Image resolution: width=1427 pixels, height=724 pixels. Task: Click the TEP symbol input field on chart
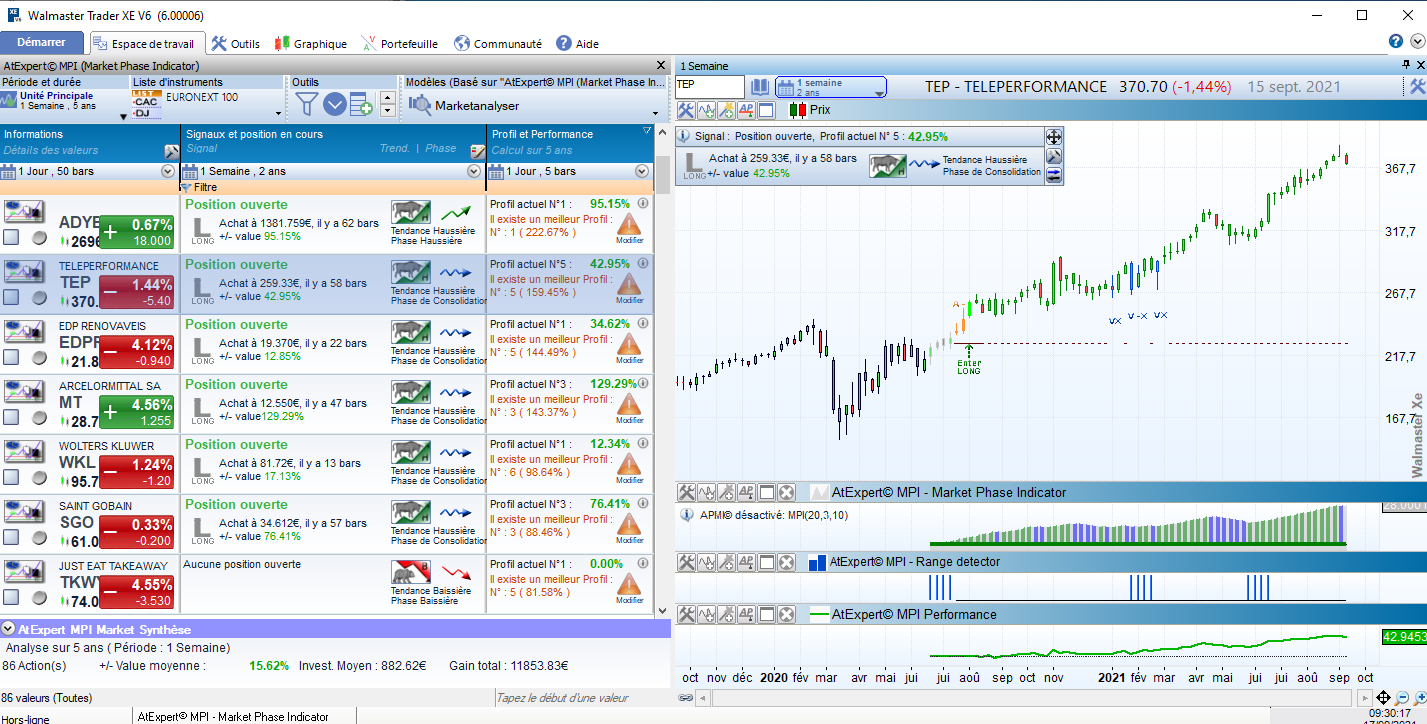pyautogui.click(x=710, y=87)
